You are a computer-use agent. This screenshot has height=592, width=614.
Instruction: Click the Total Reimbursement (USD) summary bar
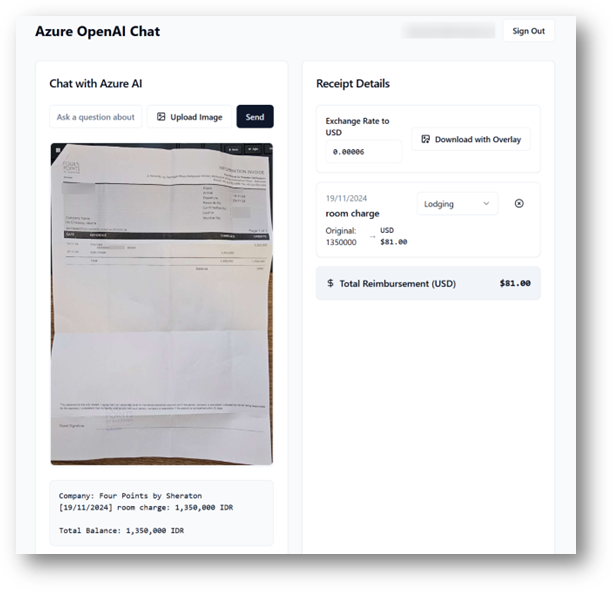pyautogui.click(x=428, y=283)
